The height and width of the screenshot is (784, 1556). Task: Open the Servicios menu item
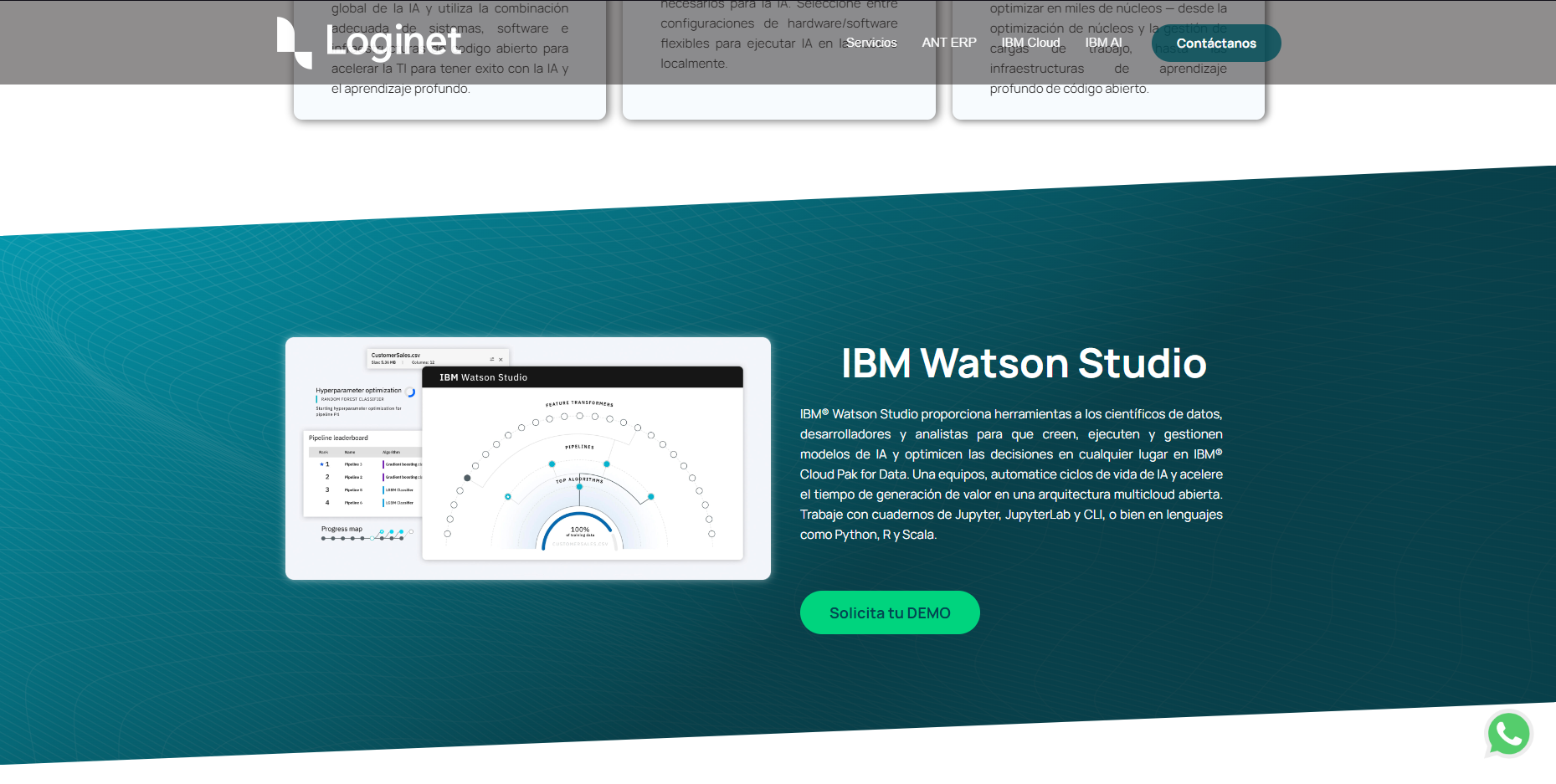(x=870, y=43)
